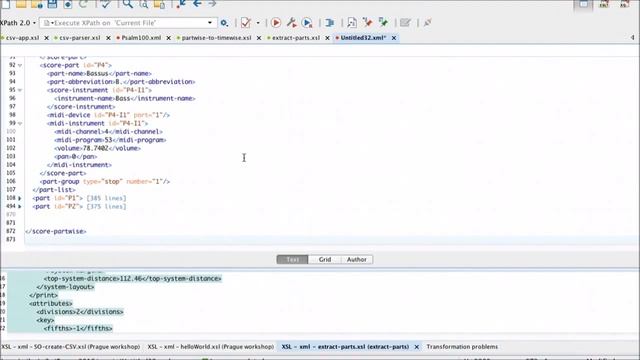Switch to the partwise-to-timewise.xsl tab

(x=216, y=38)
